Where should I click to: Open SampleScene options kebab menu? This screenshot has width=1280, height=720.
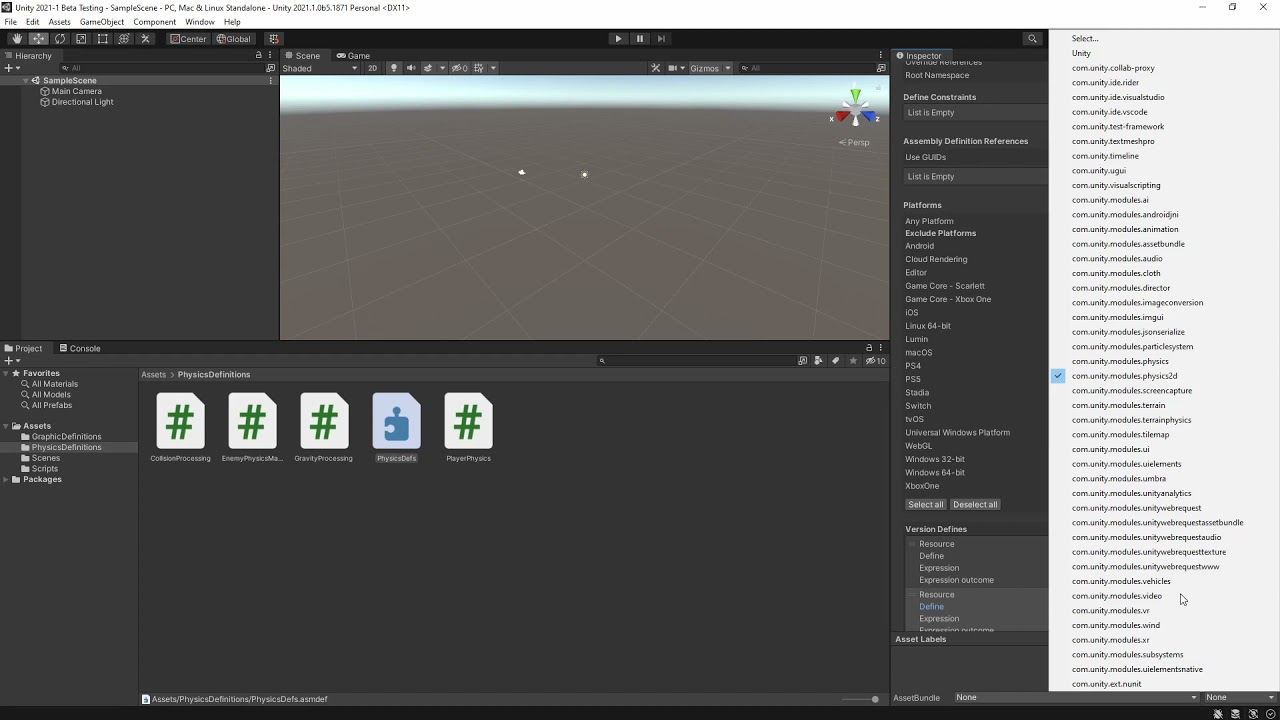click(x=271, y=80)
